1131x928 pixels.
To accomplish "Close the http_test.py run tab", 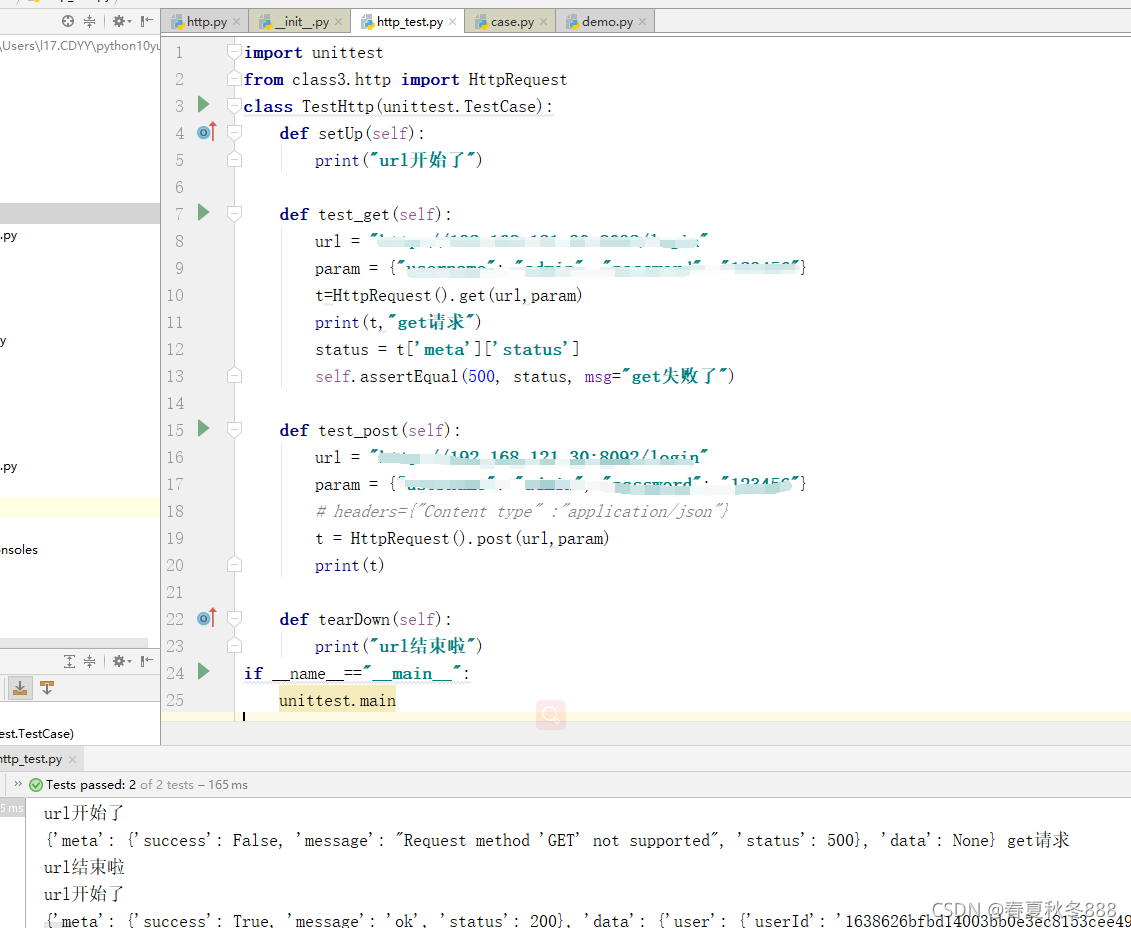I will [72, 759].
